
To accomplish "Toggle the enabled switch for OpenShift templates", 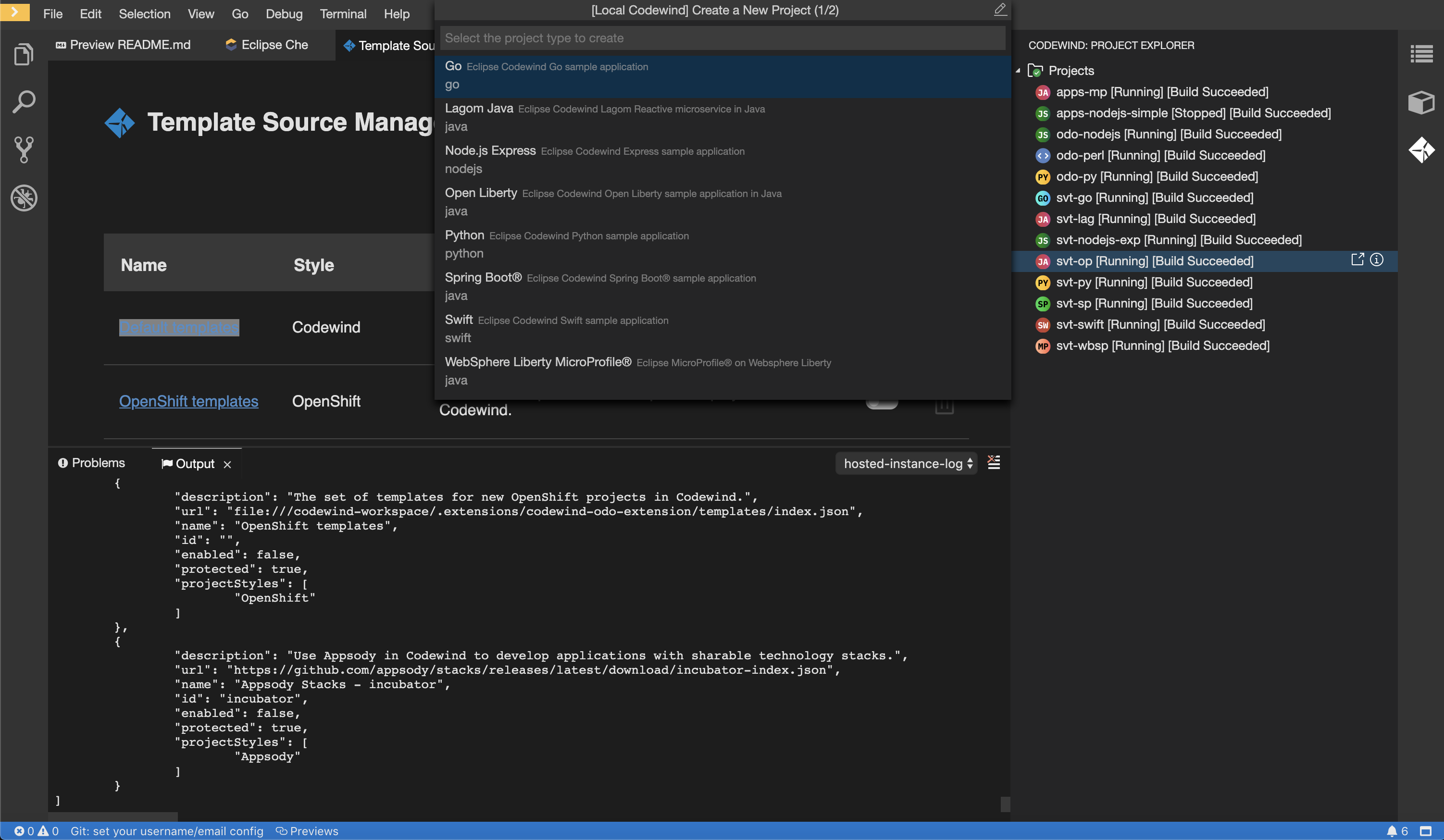I will pos(881,404).
